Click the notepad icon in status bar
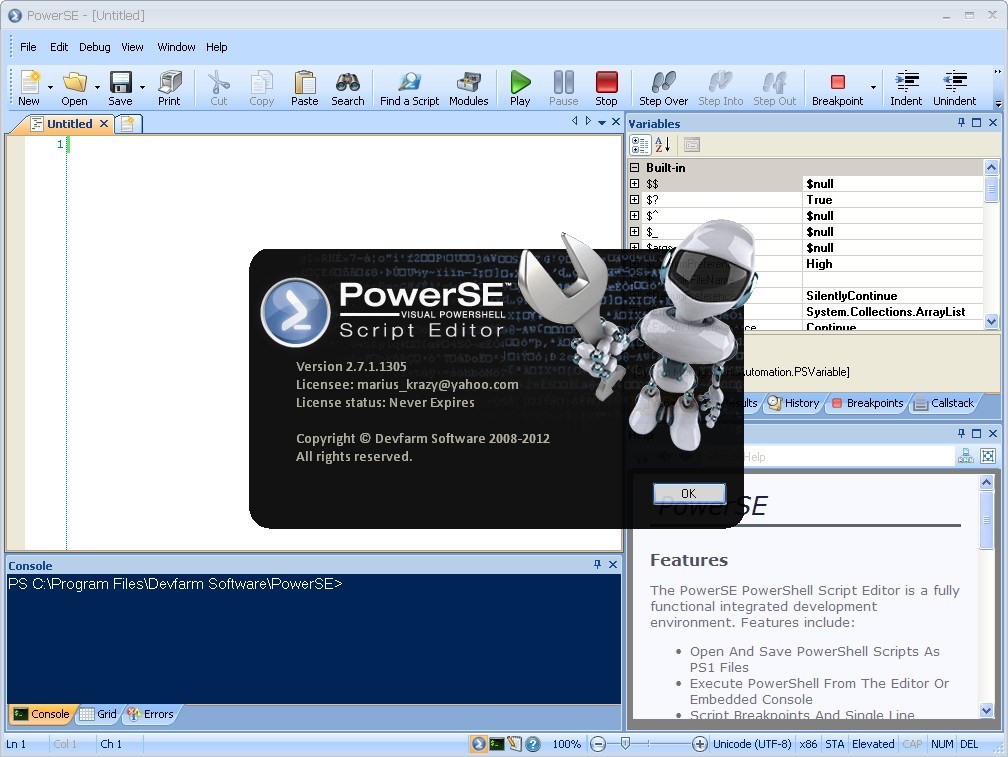The width and height of the screenshot is (1008, 757). 514,744
